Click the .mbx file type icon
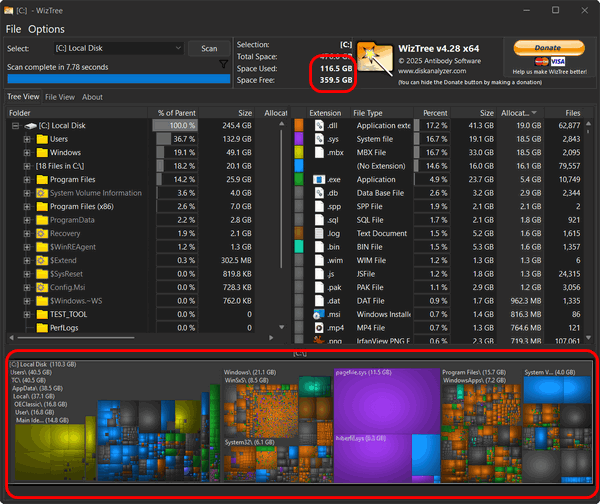The image size is (600, 504). (319, 152)
